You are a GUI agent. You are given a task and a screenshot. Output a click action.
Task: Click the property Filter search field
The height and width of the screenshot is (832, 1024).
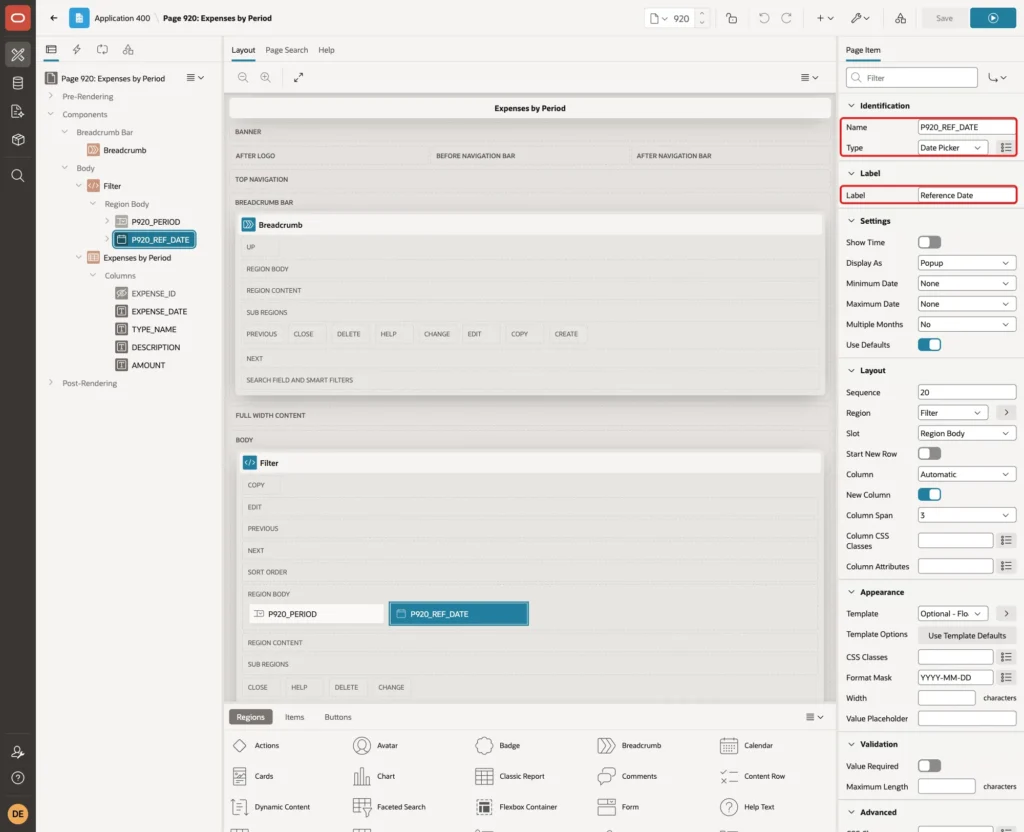coord(912,78)
